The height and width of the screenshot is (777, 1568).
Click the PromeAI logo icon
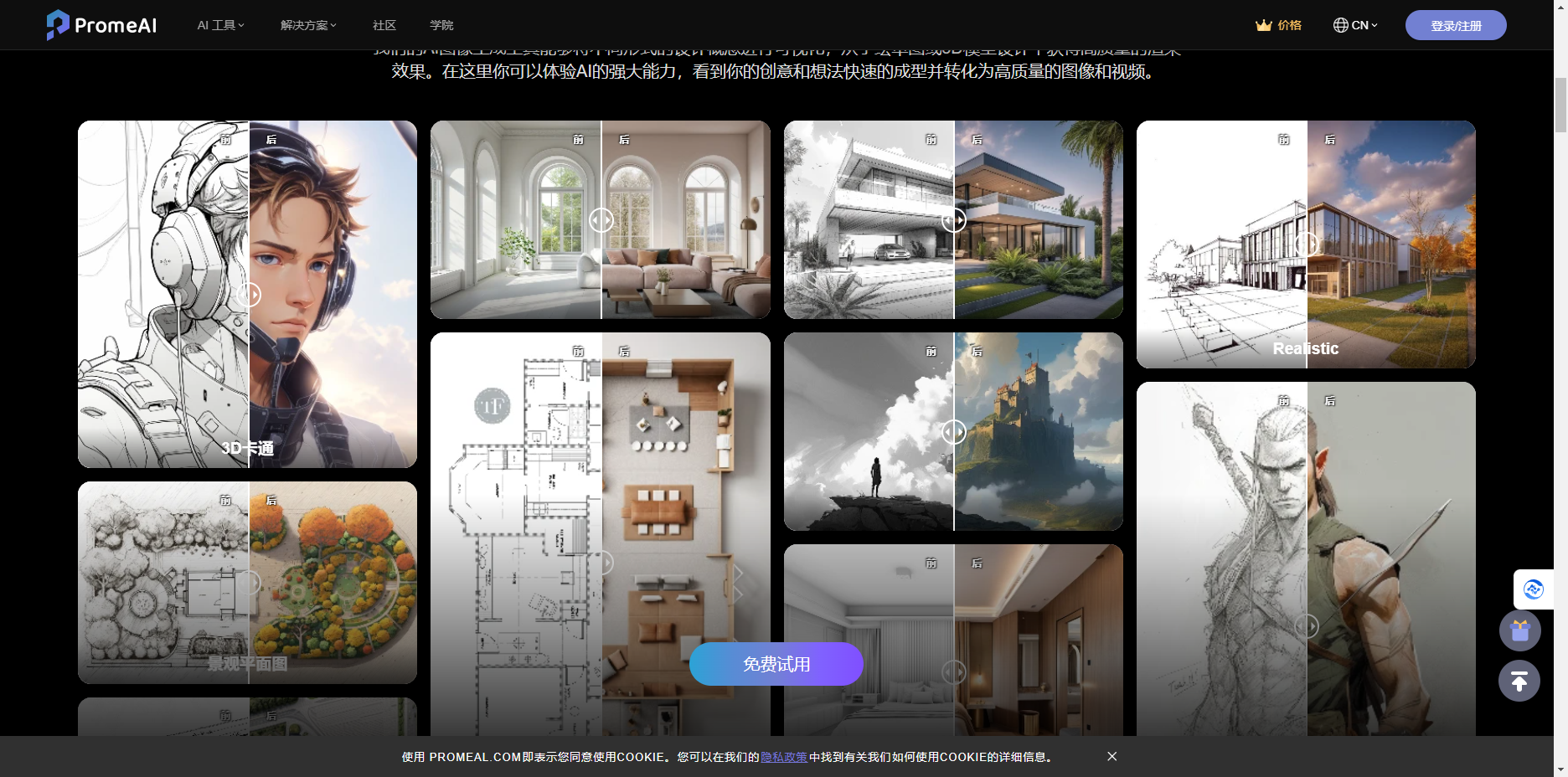[x=57, y=25]
